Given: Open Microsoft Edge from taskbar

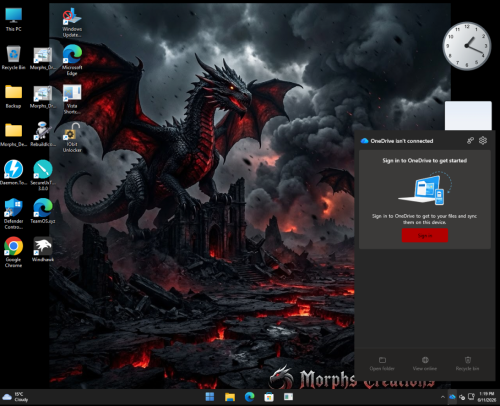Looking at the screenshot, I should point(249,397).
